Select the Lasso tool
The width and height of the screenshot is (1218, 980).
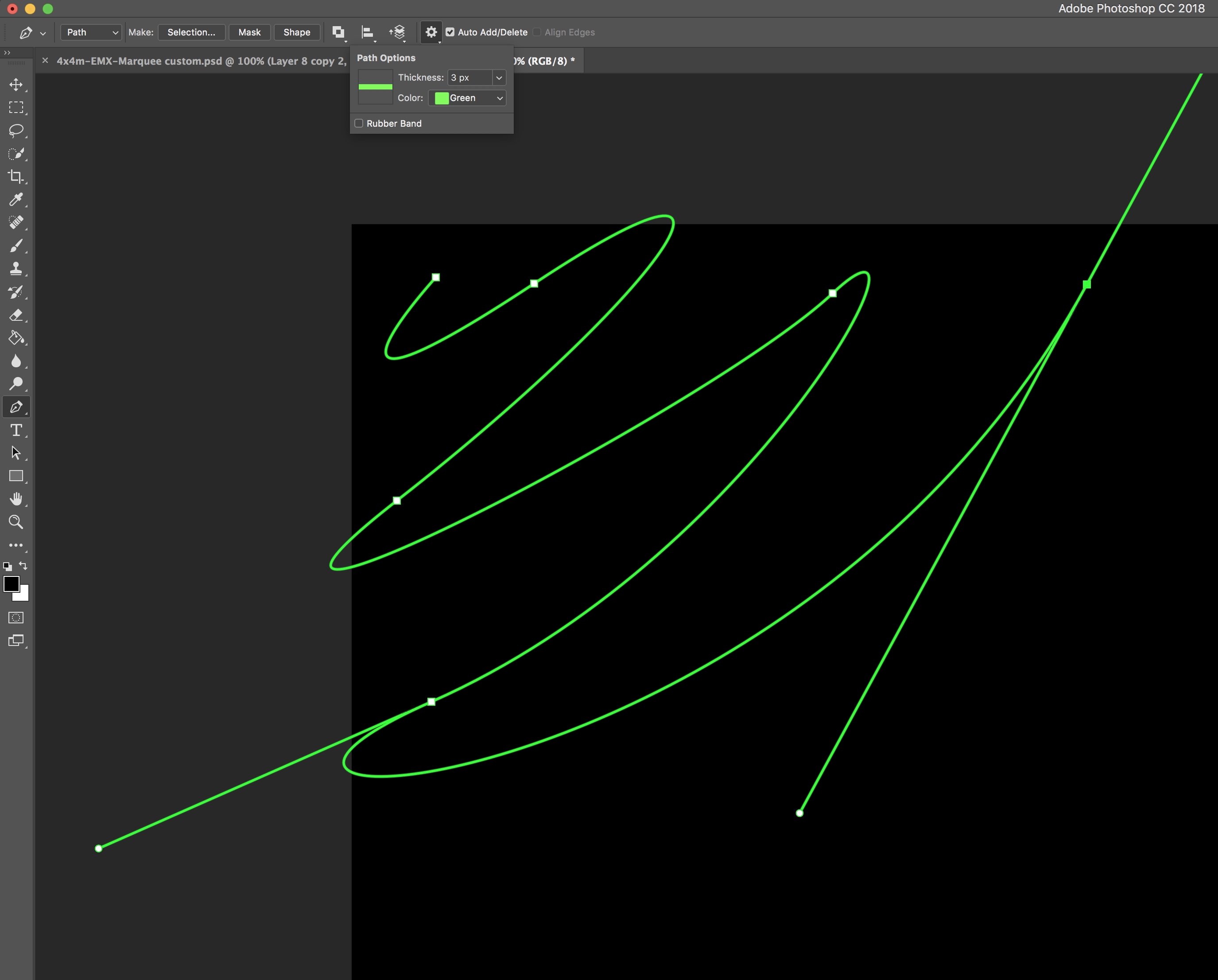(16, 131)
